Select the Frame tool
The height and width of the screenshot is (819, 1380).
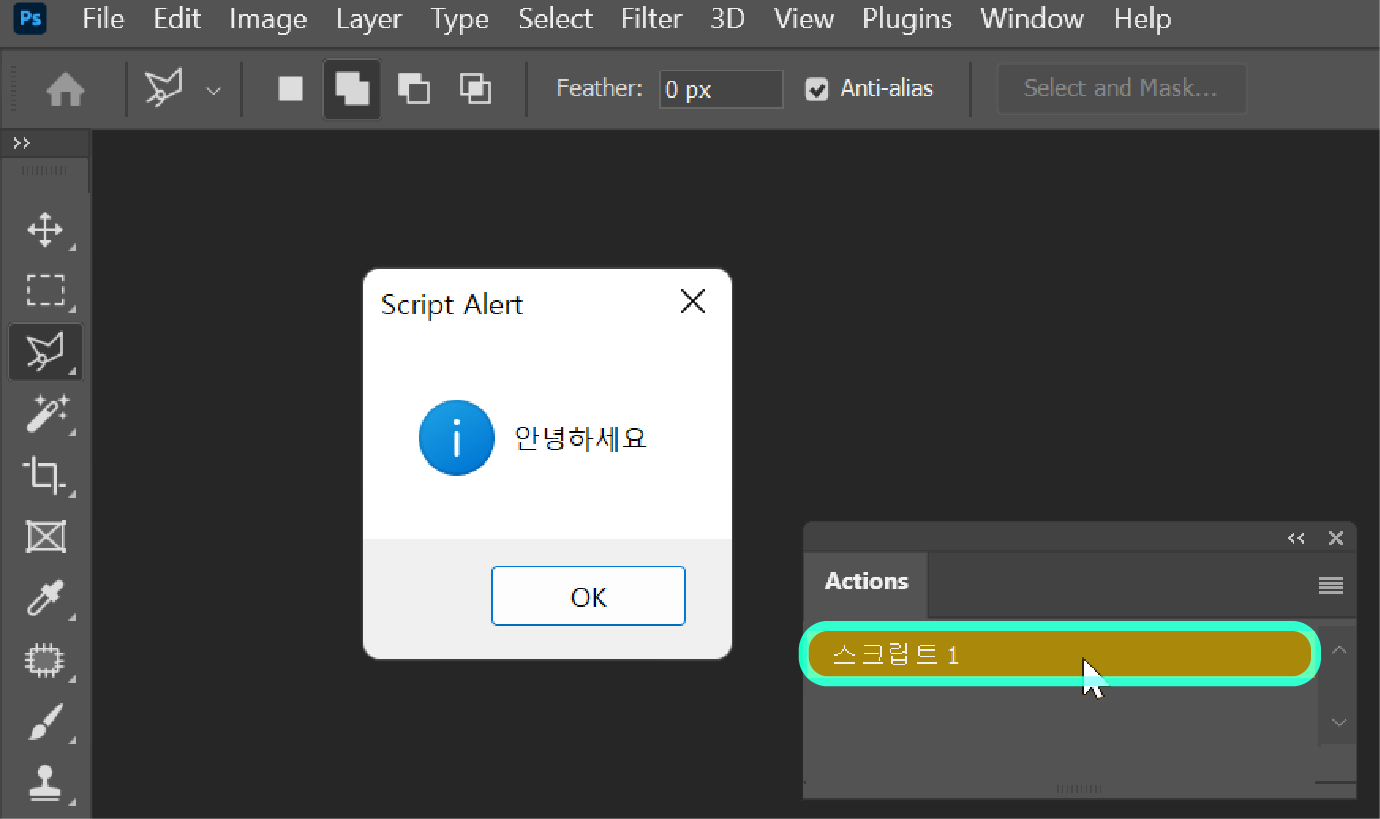coord(45,537)
